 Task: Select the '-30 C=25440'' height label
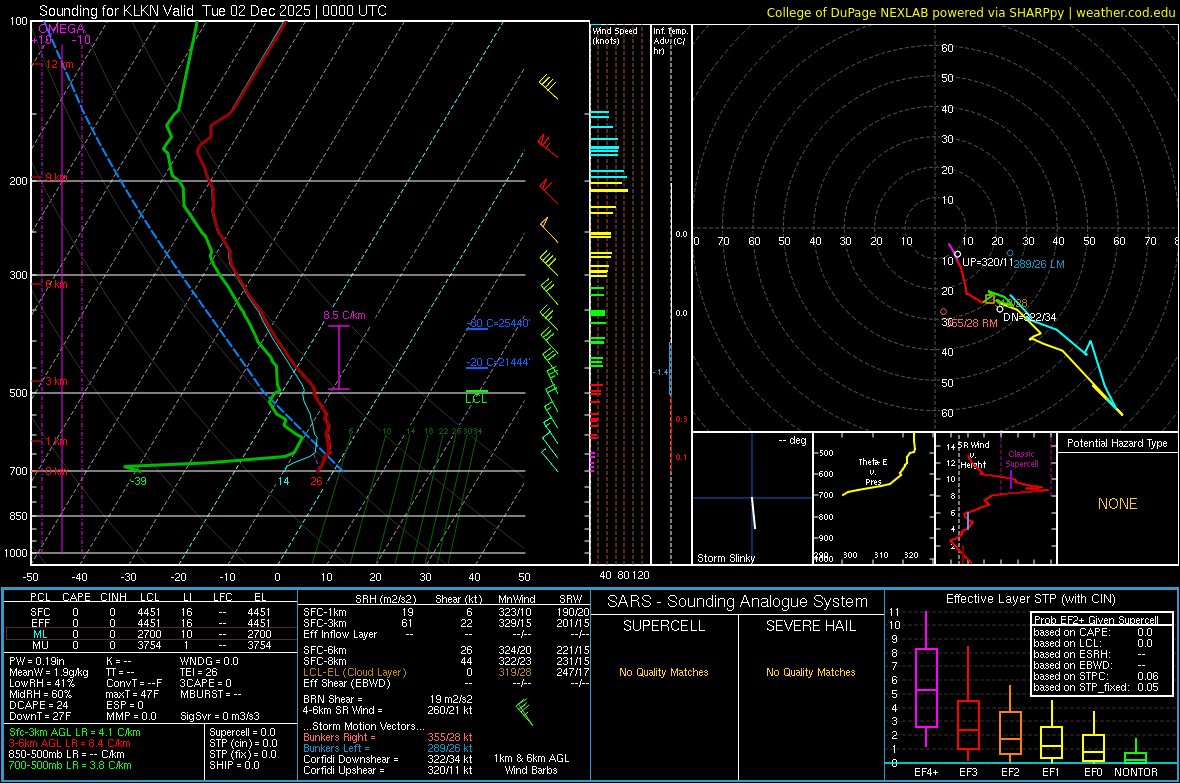coord(498,324)
